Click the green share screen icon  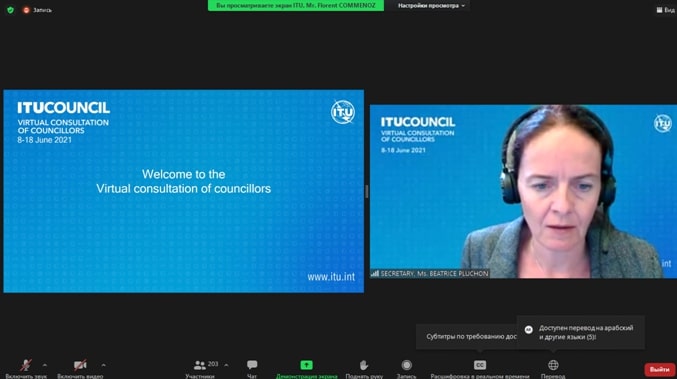[307, 365]
